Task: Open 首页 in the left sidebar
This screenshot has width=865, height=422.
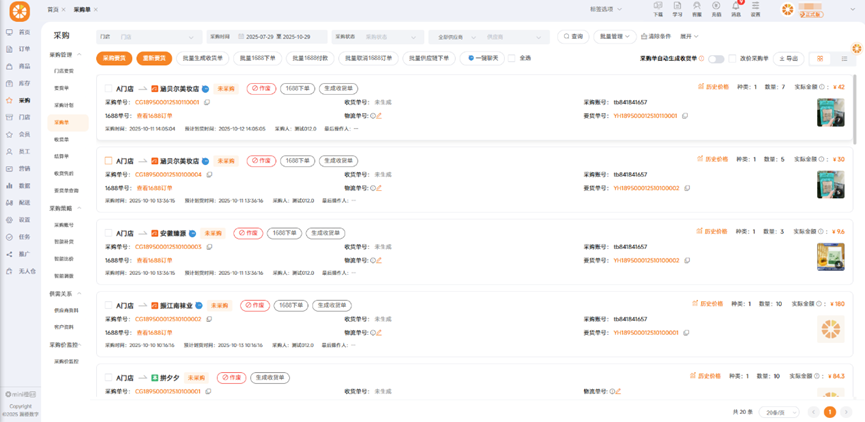Action: (17, 33)
